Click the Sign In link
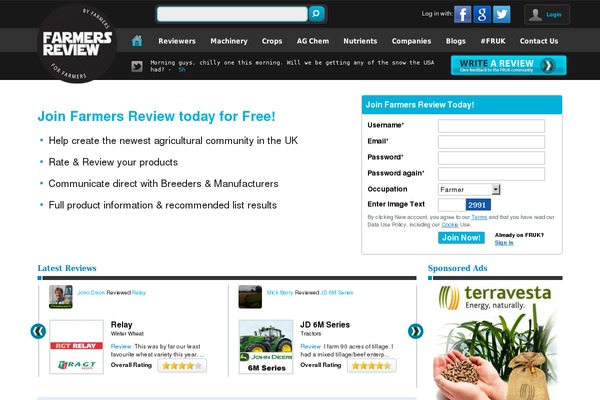Image resolution: width=600 pixels, height=400 pixels. coord(504,243)
